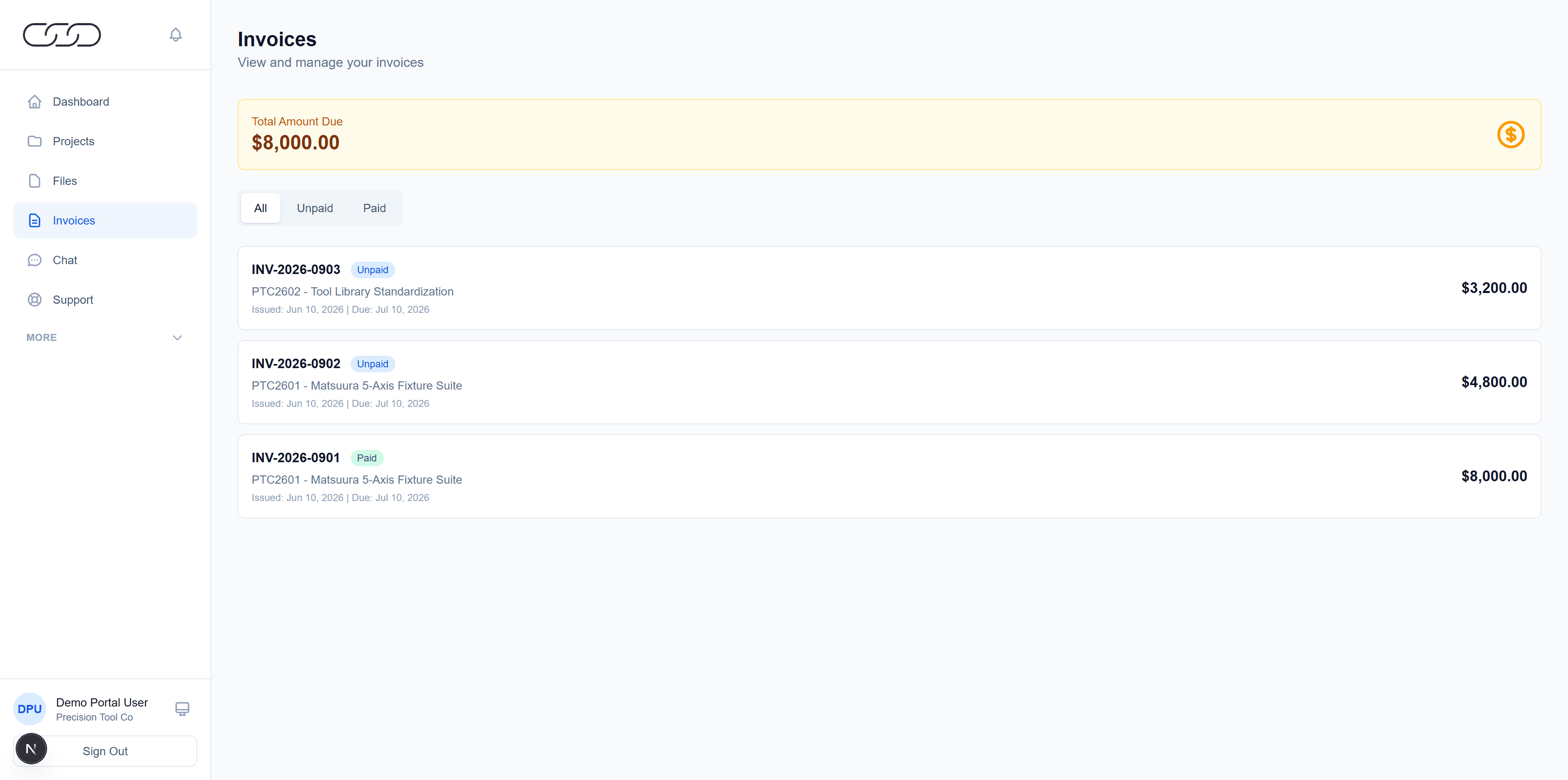1568x780 pixels.
Task: Expand the MORE section chevron
Action: click(x=177, y=337)
